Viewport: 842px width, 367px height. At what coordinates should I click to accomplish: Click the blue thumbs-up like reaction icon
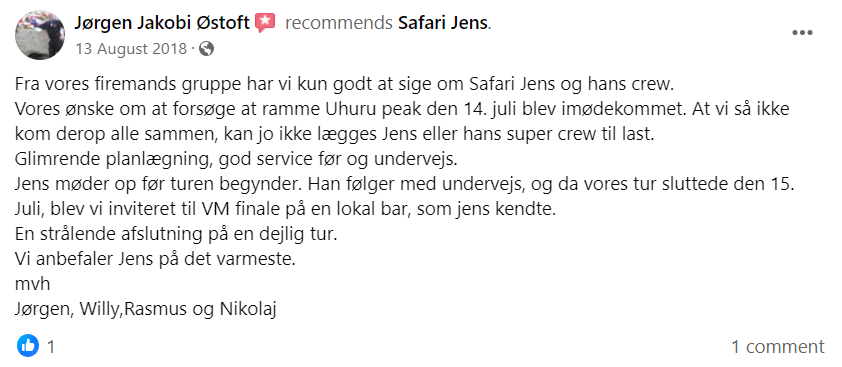click(x=28, y=346)
